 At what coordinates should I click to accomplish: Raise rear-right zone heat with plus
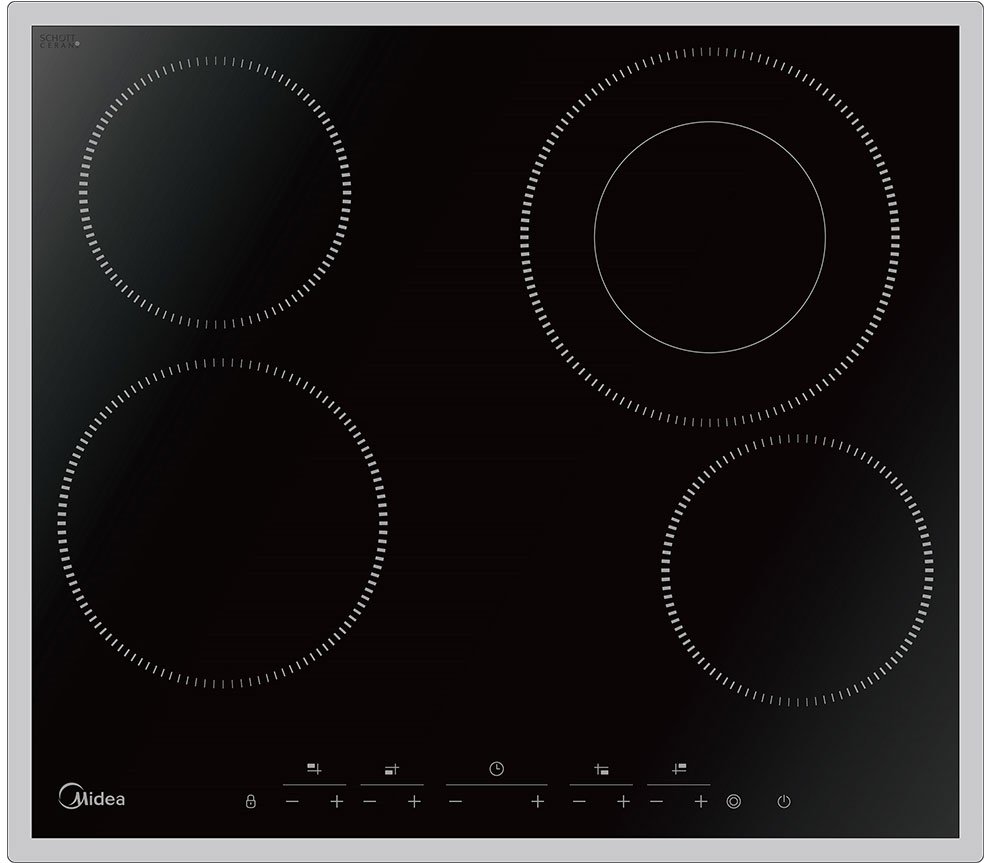pyautogui.click(x=701, y=801)
